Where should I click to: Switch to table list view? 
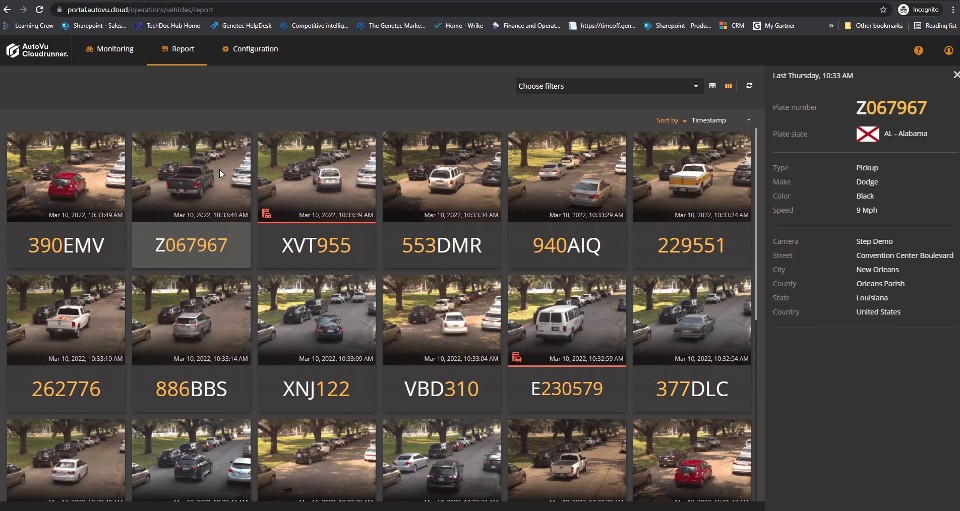tap(712, 86)
